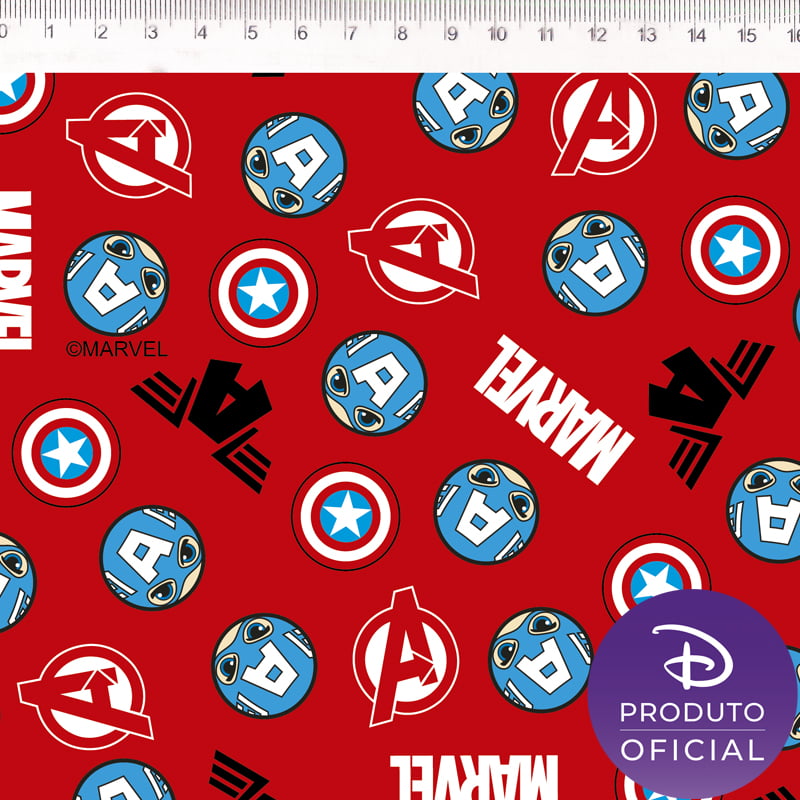Click the Disney Produto Oficial badge
The image size is (800, 800).
click(x=691, y=692)
